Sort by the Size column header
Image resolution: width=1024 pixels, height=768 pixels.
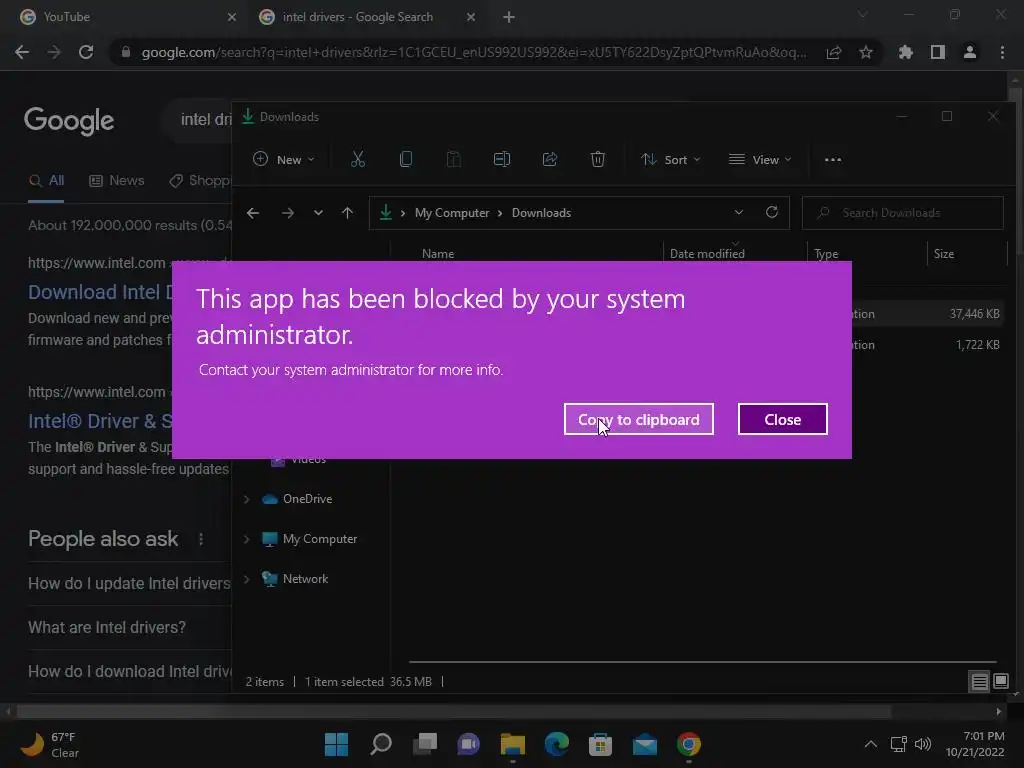[944, 253]
